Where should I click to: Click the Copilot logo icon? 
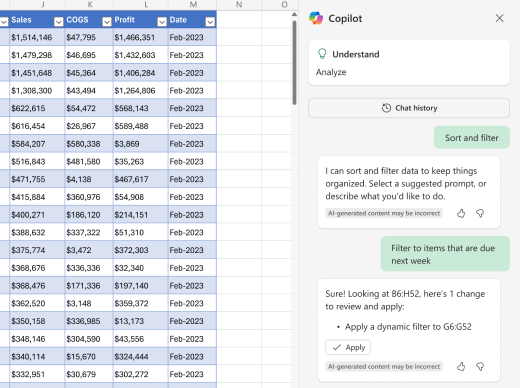click(316, 18)
